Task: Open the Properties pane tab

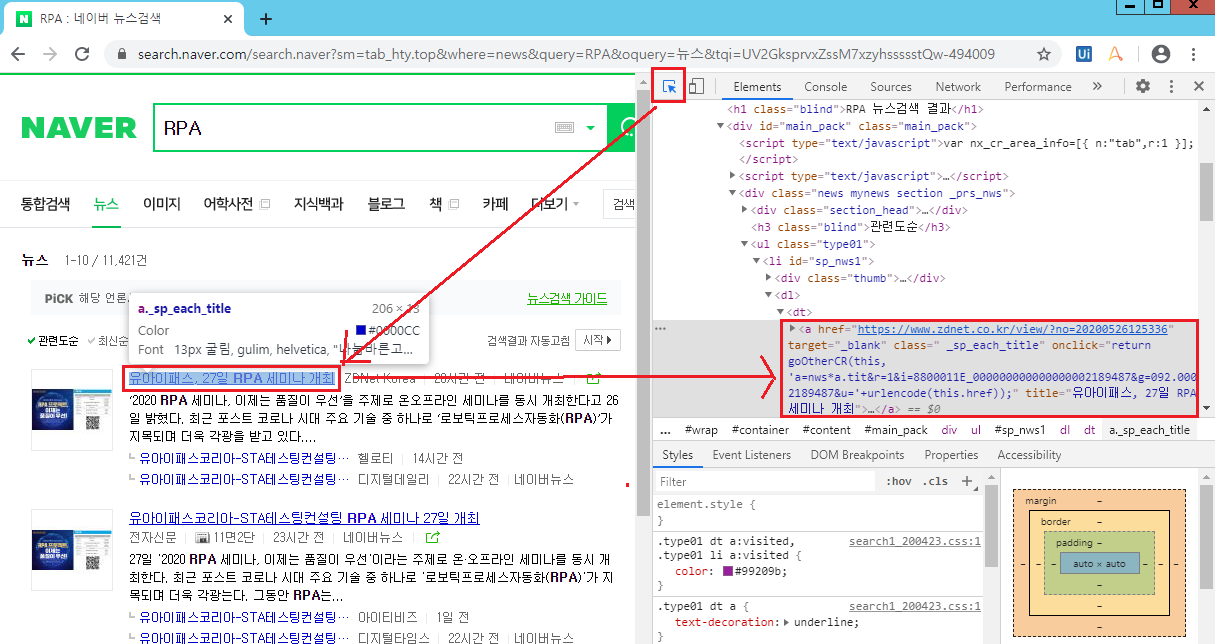Action: (x=951, y=455)
